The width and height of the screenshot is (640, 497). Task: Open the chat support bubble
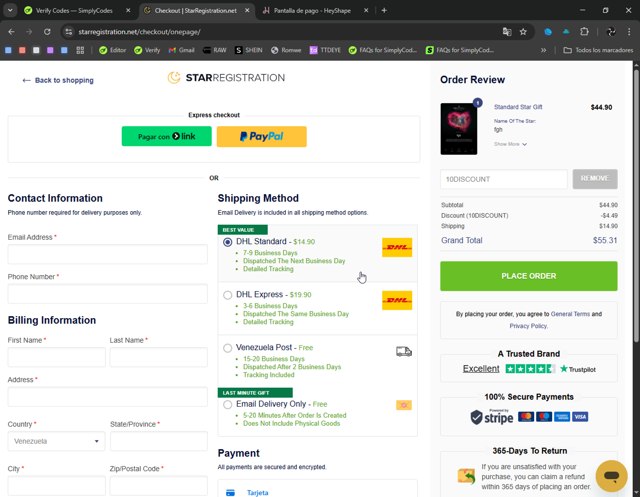tap(611, 476)
